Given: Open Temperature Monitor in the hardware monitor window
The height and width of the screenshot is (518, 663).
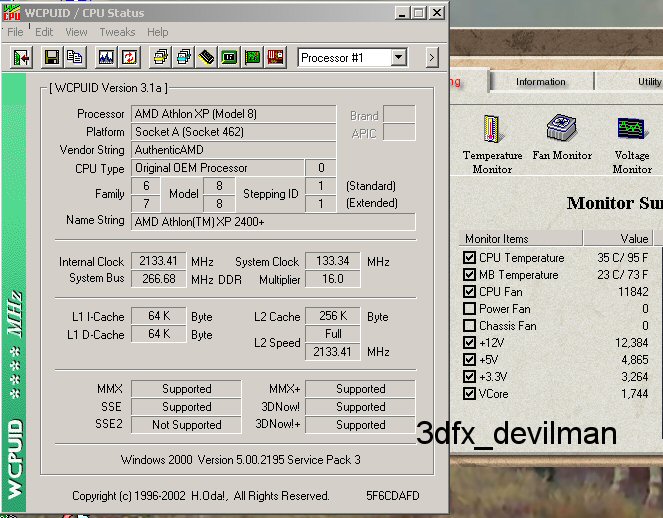Looking at the screenshot, I should click(x=492, y=144).
